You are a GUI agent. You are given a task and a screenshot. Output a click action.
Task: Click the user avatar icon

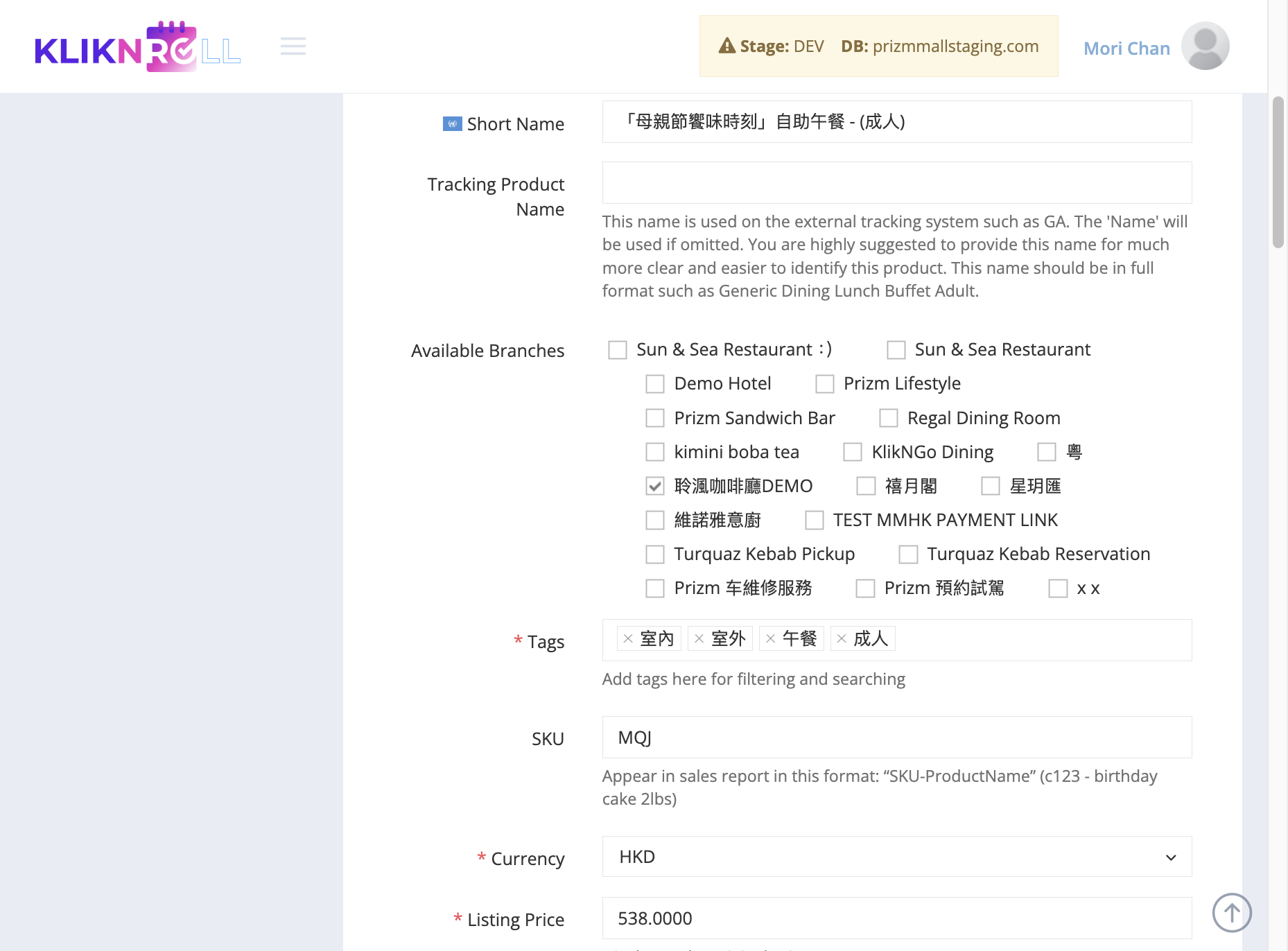coord(1205,46)
